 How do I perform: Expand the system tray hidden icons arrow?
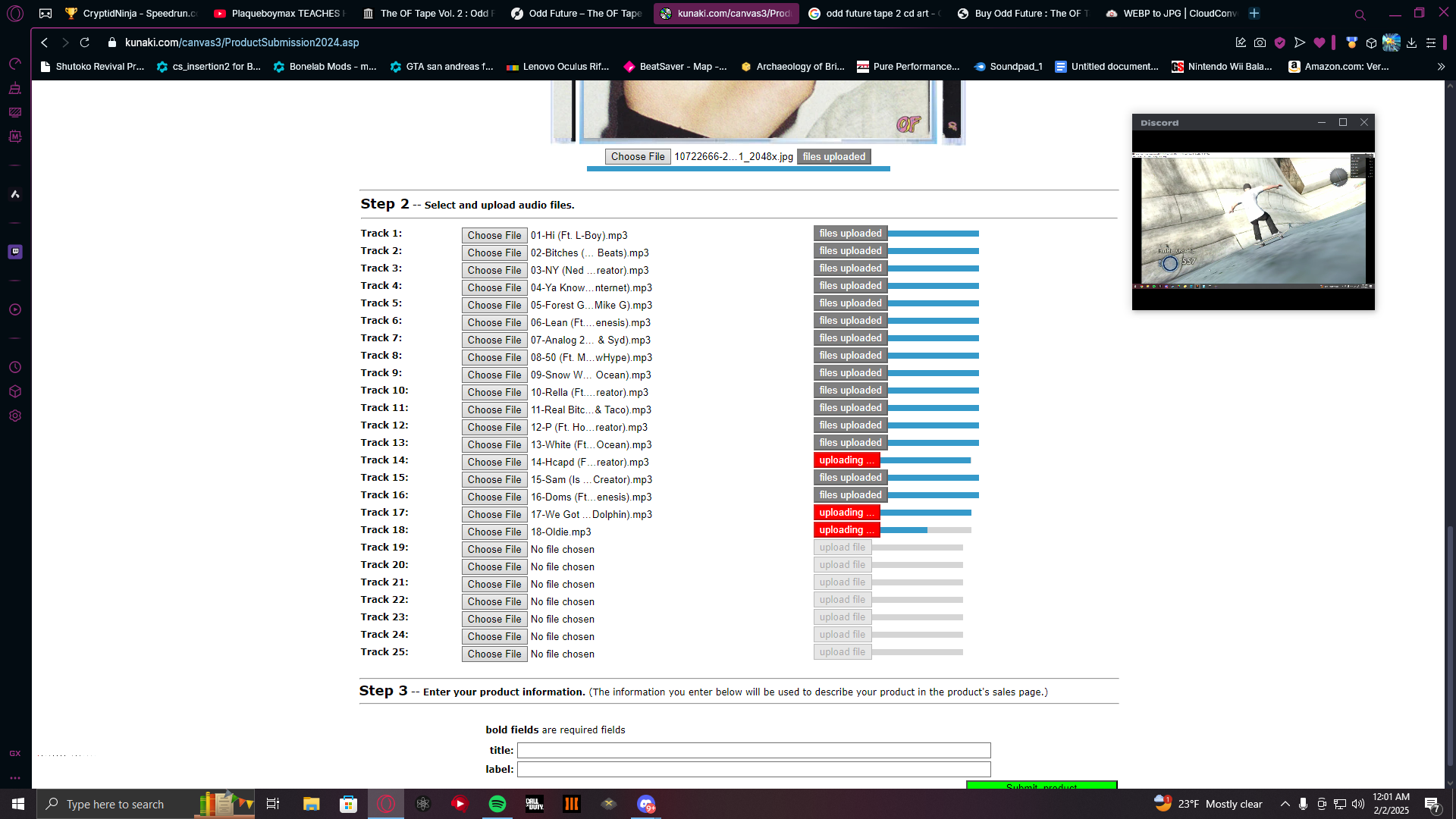point(1285,804)
